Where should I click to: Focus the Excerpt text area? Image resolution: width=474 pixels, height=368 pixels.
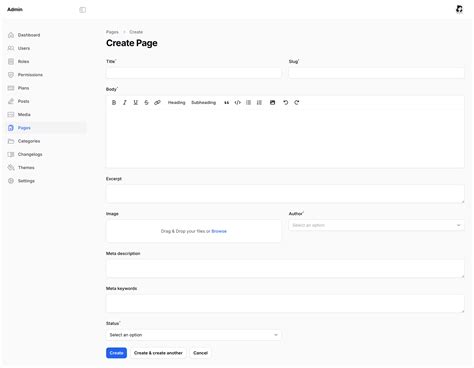point(285,194)
